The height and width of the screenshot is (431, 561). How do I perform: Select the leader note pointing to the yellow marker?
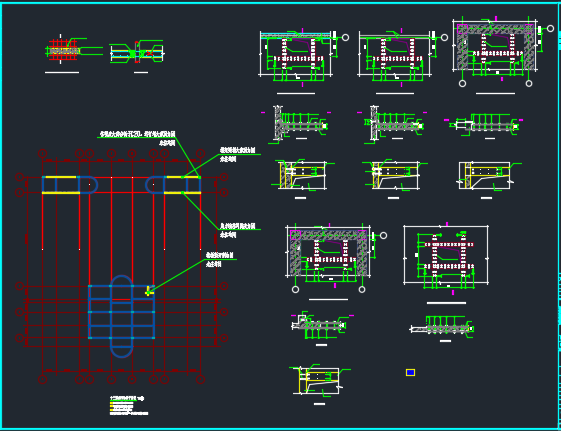point(219,259)
